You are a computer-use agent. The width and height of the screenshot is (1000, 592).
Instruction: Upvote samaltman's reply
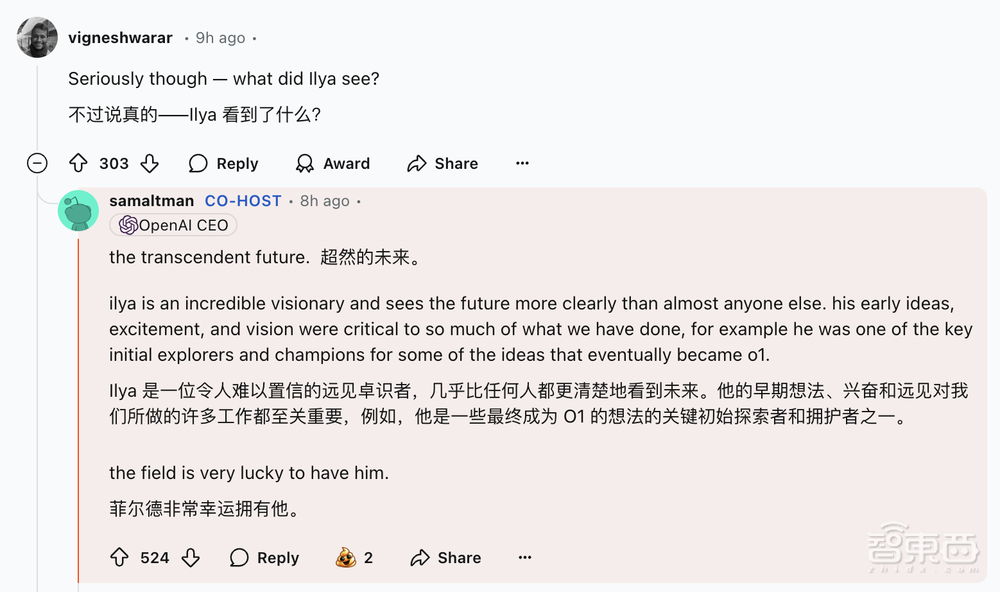point(121,558)
